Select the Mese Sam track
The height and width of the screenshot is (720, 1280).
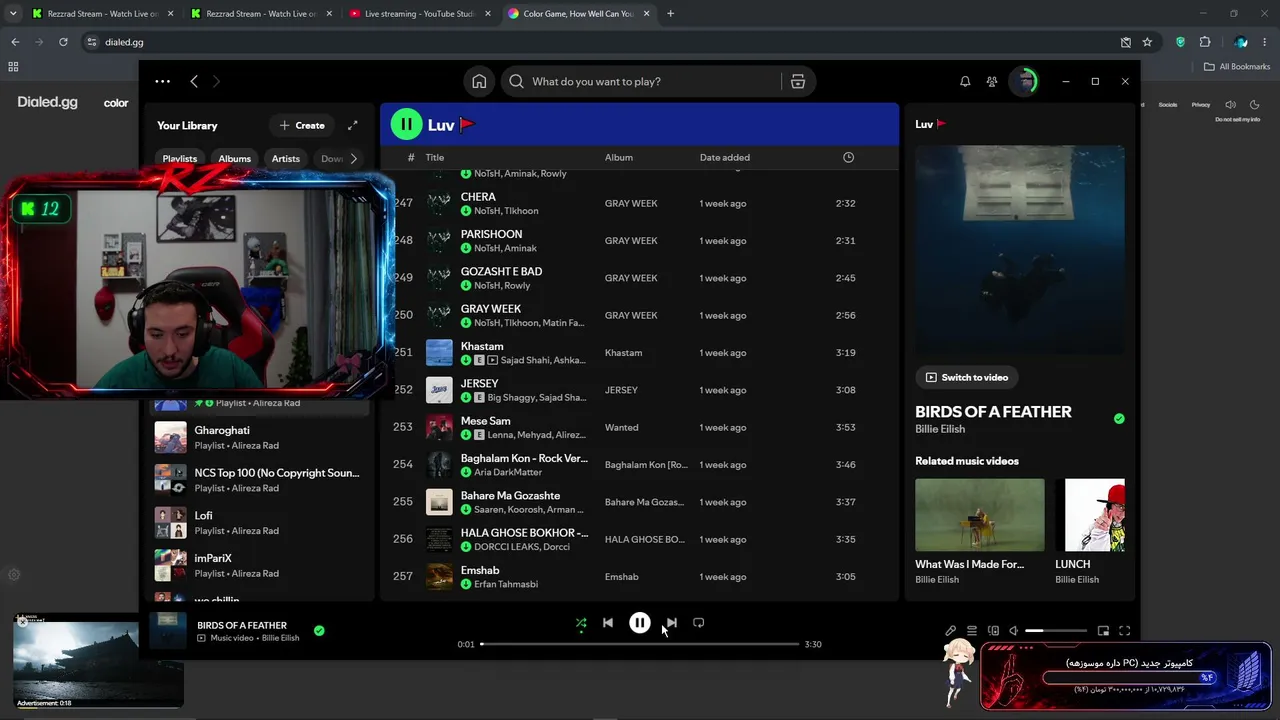(485, 421)
